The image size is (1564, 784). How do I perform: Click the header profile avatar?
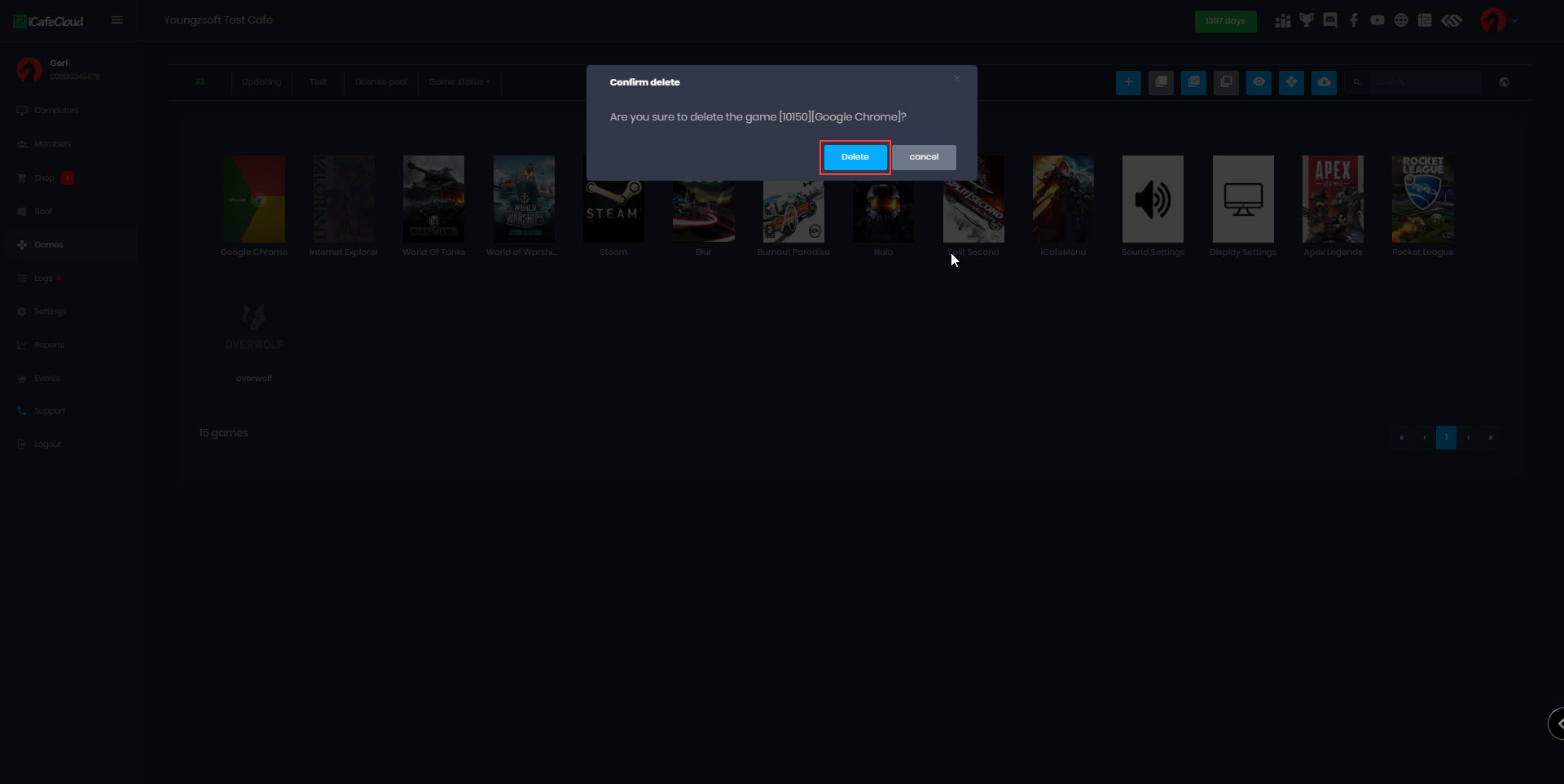click(x=1492, y=20)
